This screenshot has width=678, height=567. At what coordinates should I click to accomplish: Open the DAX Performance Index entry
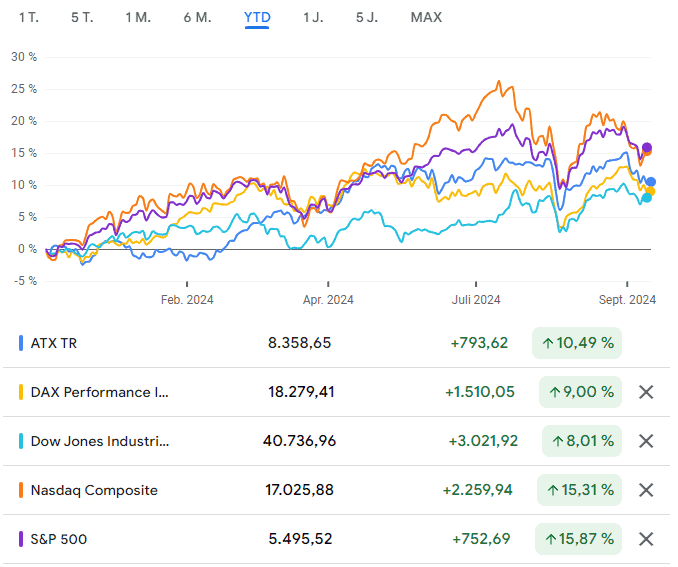pos(99,392)
